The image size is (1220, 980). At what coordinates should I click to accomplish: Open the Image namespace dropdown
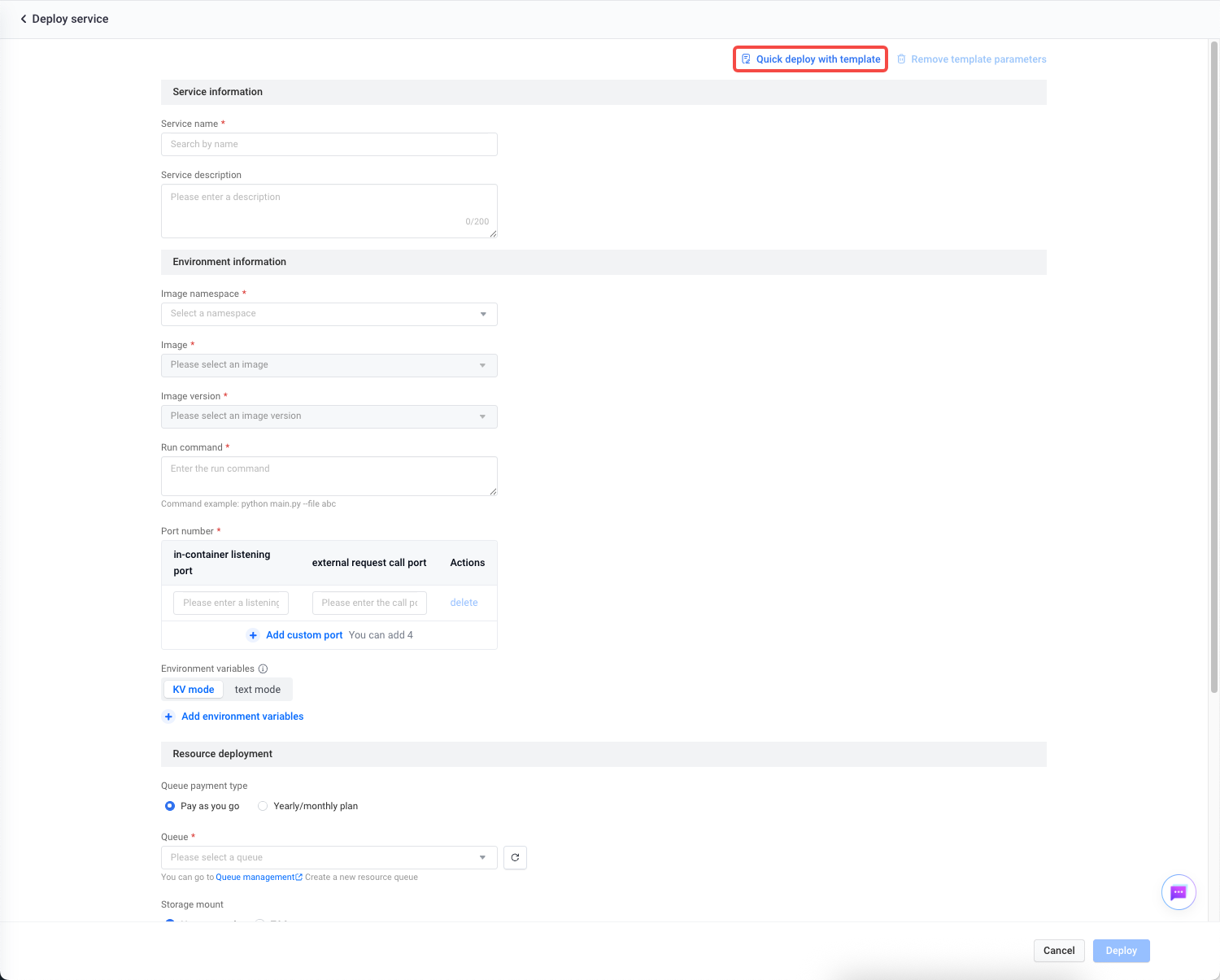[329, 314]
